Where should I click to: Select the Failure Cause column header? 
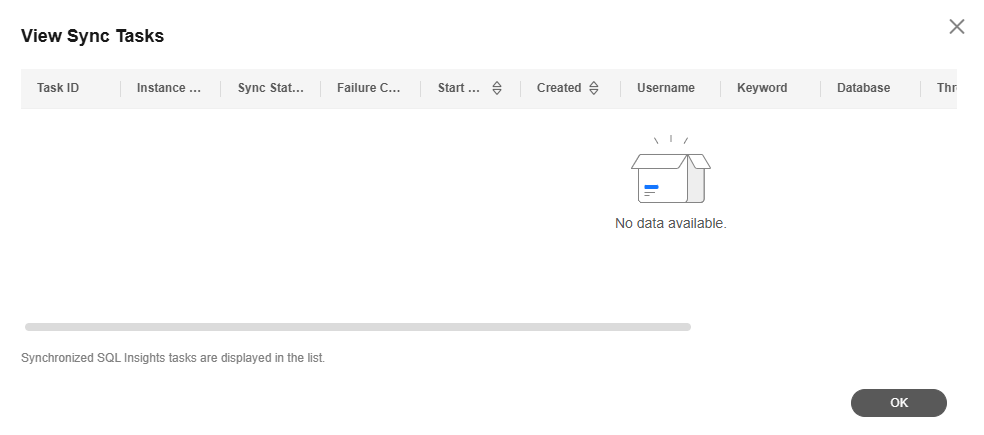(x=369, y=88)
